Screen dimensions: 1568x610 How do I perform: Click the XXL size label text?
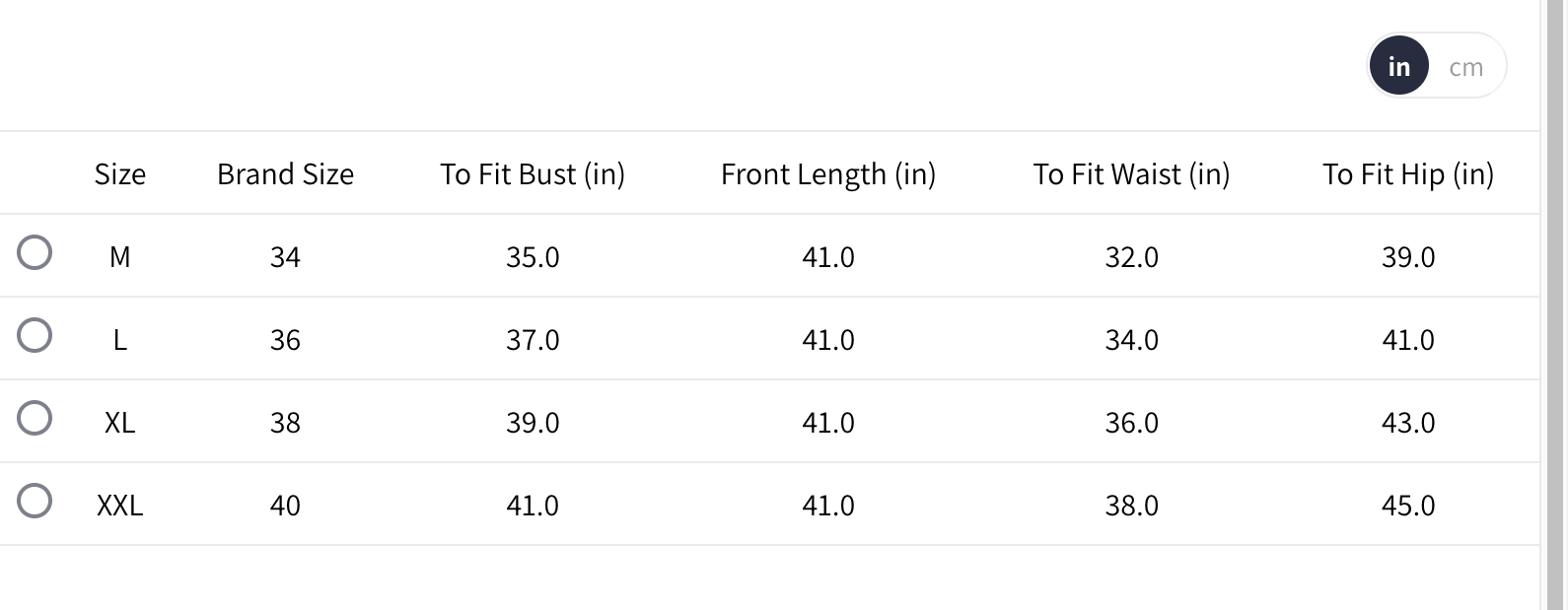click(x=120, y=506)
